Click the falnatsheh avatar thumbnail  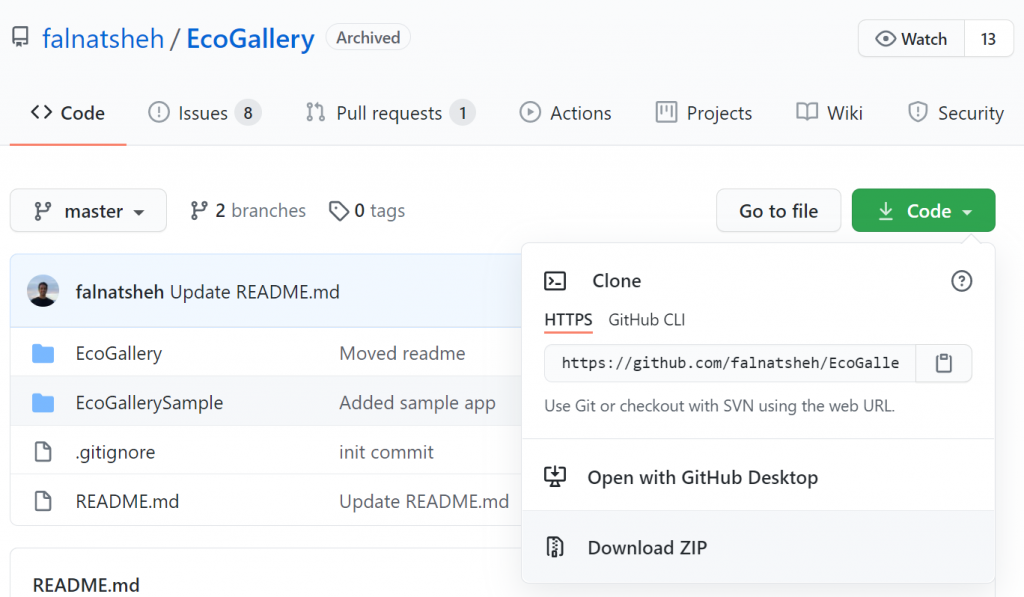coord(43,292)
